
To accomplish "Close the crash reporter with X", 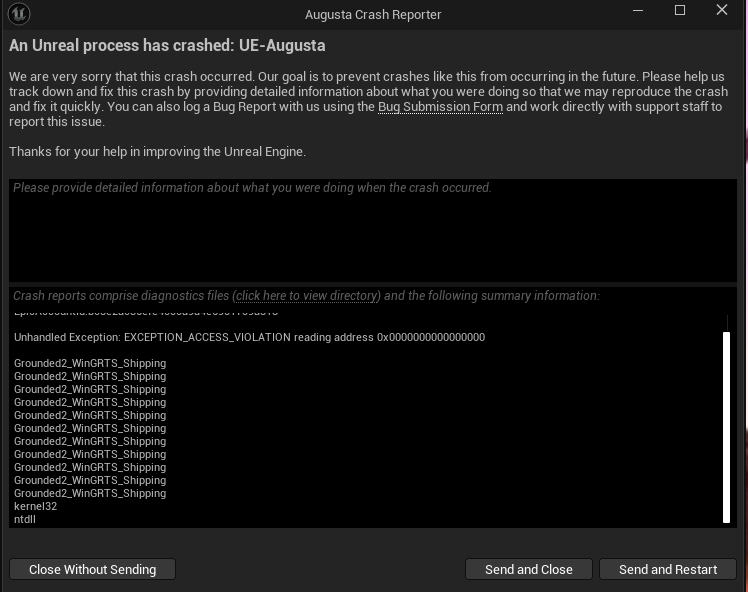I will (722, 10).
